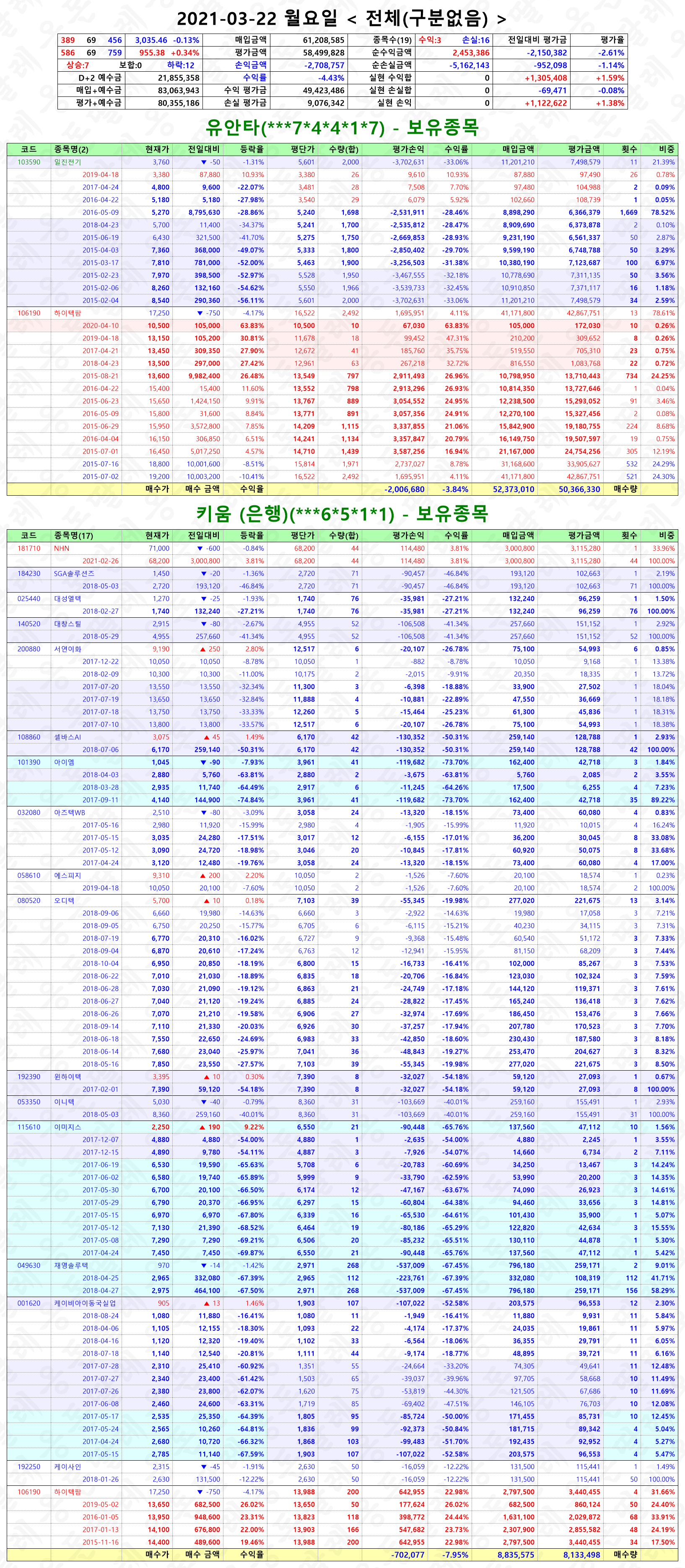Viewport: 685px width, 1568px height.
Task: Click the 종목명(17) column header
Action: coord(73,535)
